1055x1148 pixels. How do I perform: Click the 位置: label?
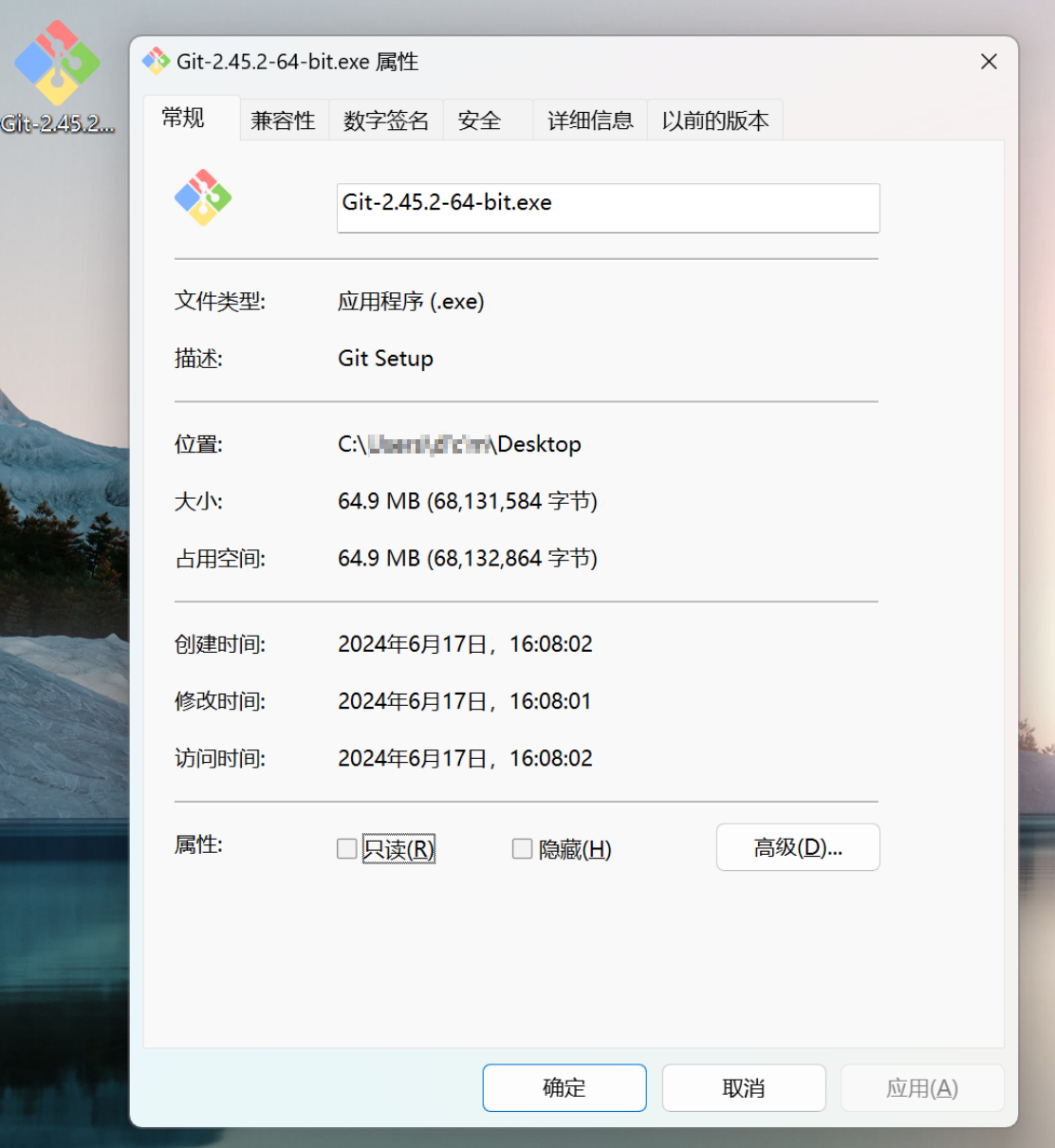tap(198, 444)
